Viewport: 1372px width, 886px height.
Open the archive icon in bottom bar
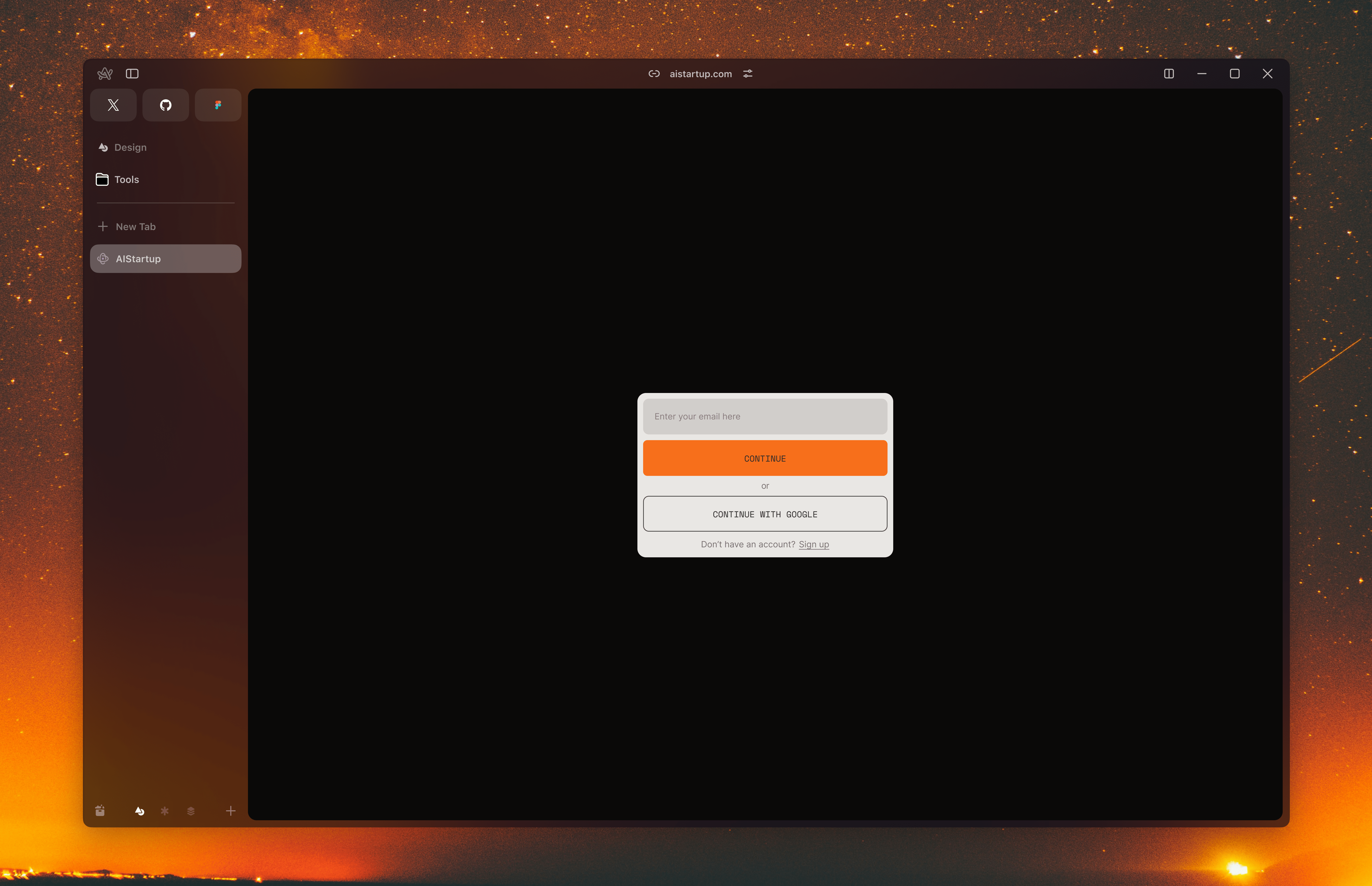100,811
